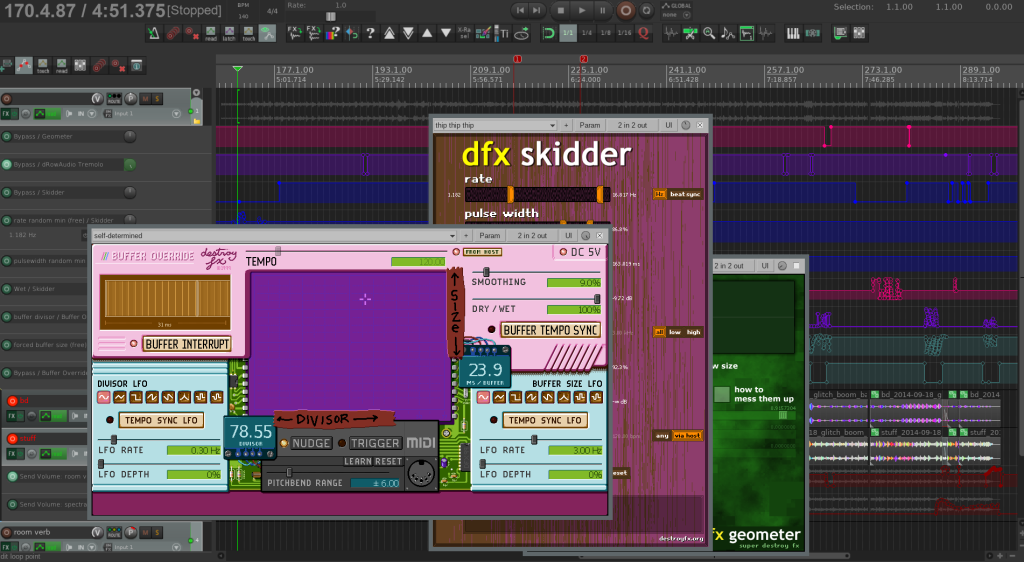Click 2 in 2 out in Geometer window
This screenshot has height=562, width=1024.
[x=729, y=266]
